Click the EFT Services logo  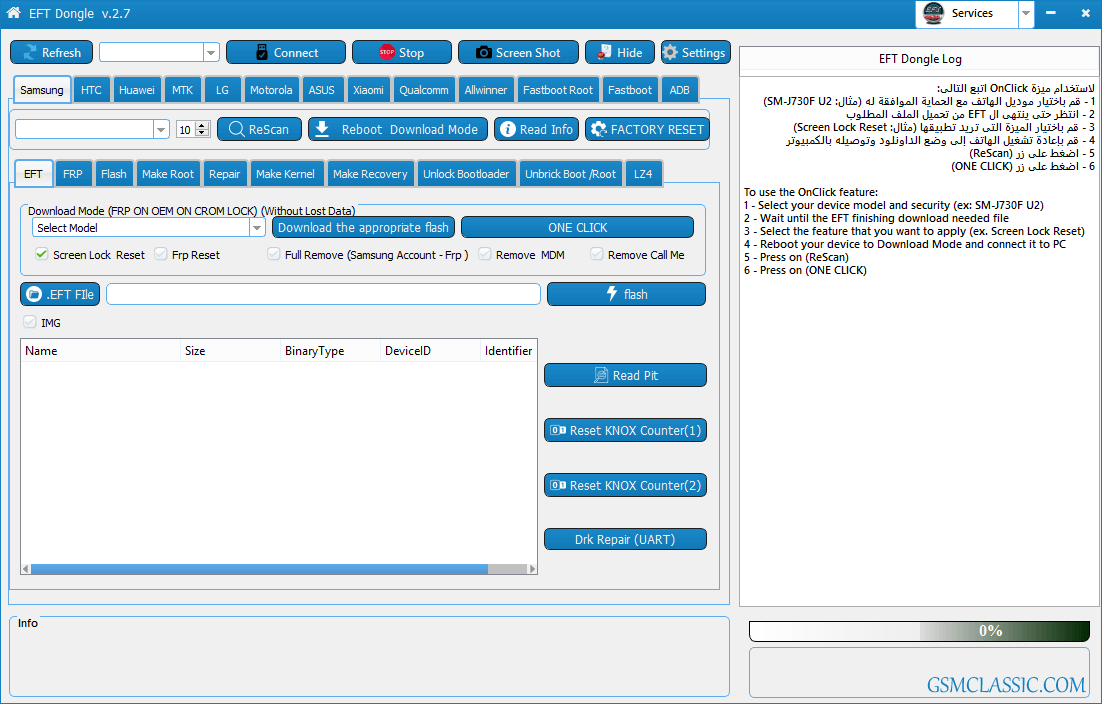(x=933, y=14)
